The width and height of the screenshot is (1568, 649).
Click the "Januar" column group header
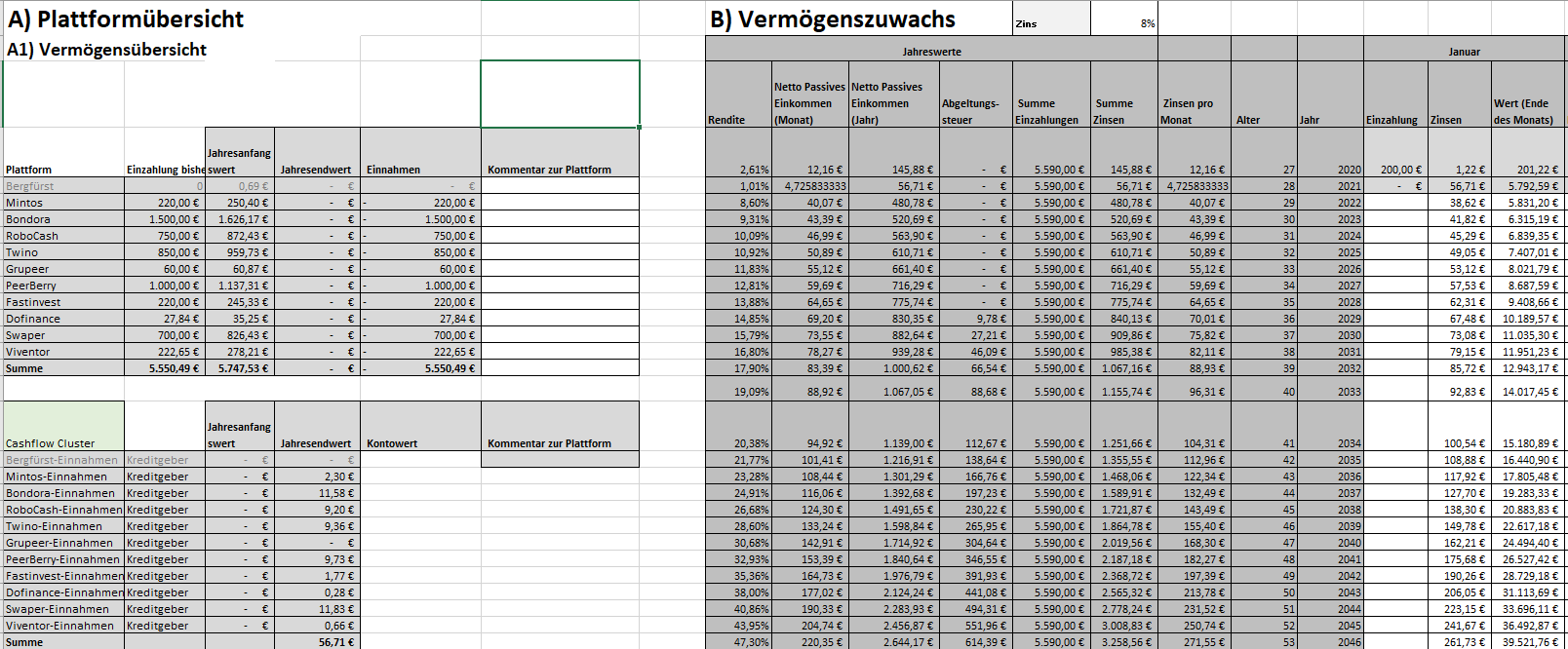click(1463, 52)
